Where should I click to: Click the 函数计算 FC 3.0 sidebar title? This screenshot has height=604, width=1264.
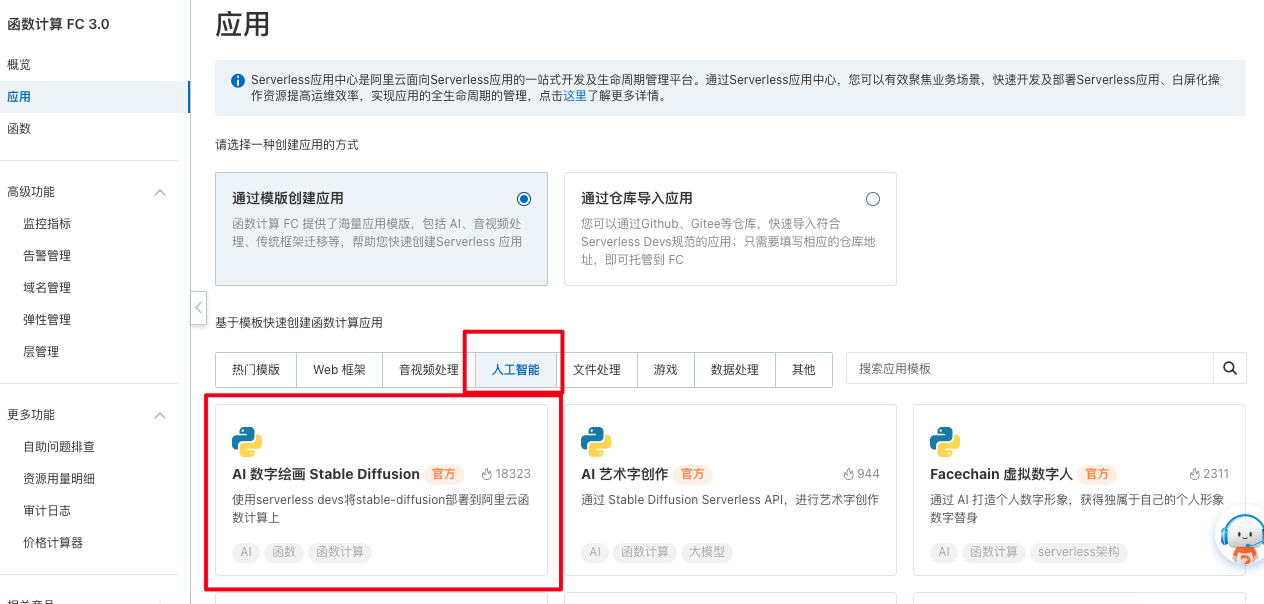click(58, 24)
